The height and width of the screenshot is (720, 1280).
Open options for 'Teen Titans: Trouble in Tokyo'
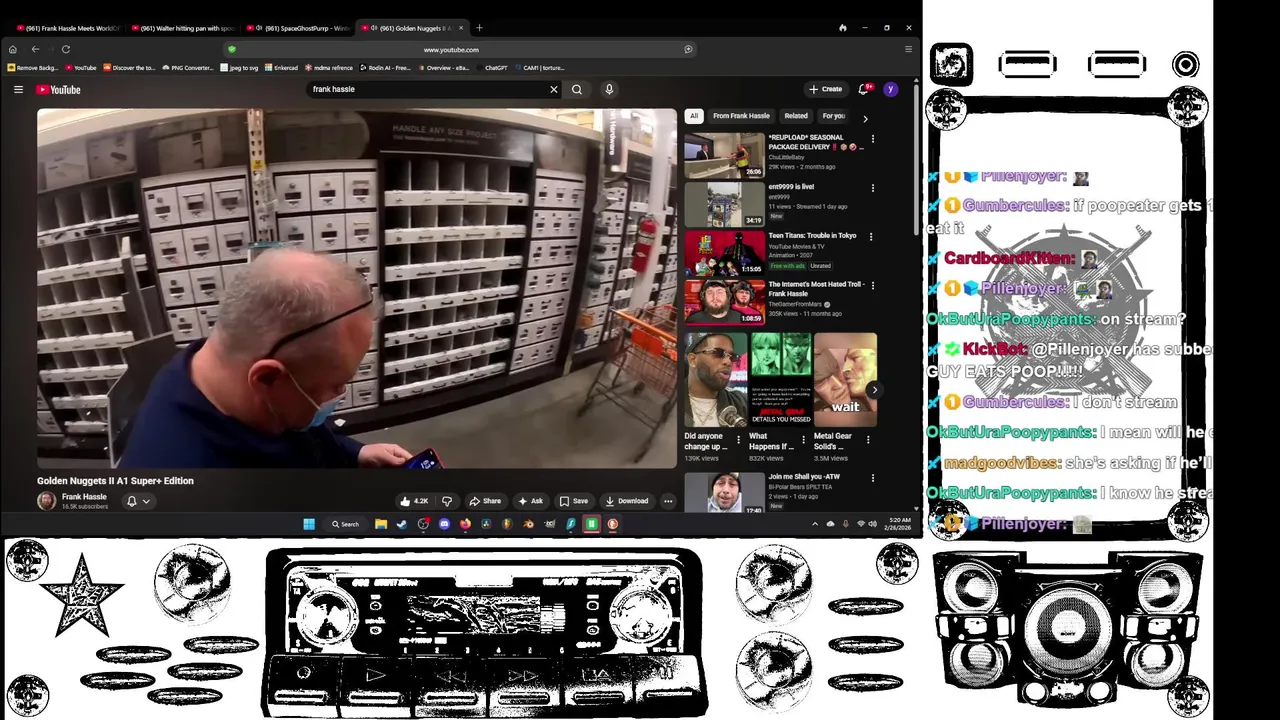(870, 237)
